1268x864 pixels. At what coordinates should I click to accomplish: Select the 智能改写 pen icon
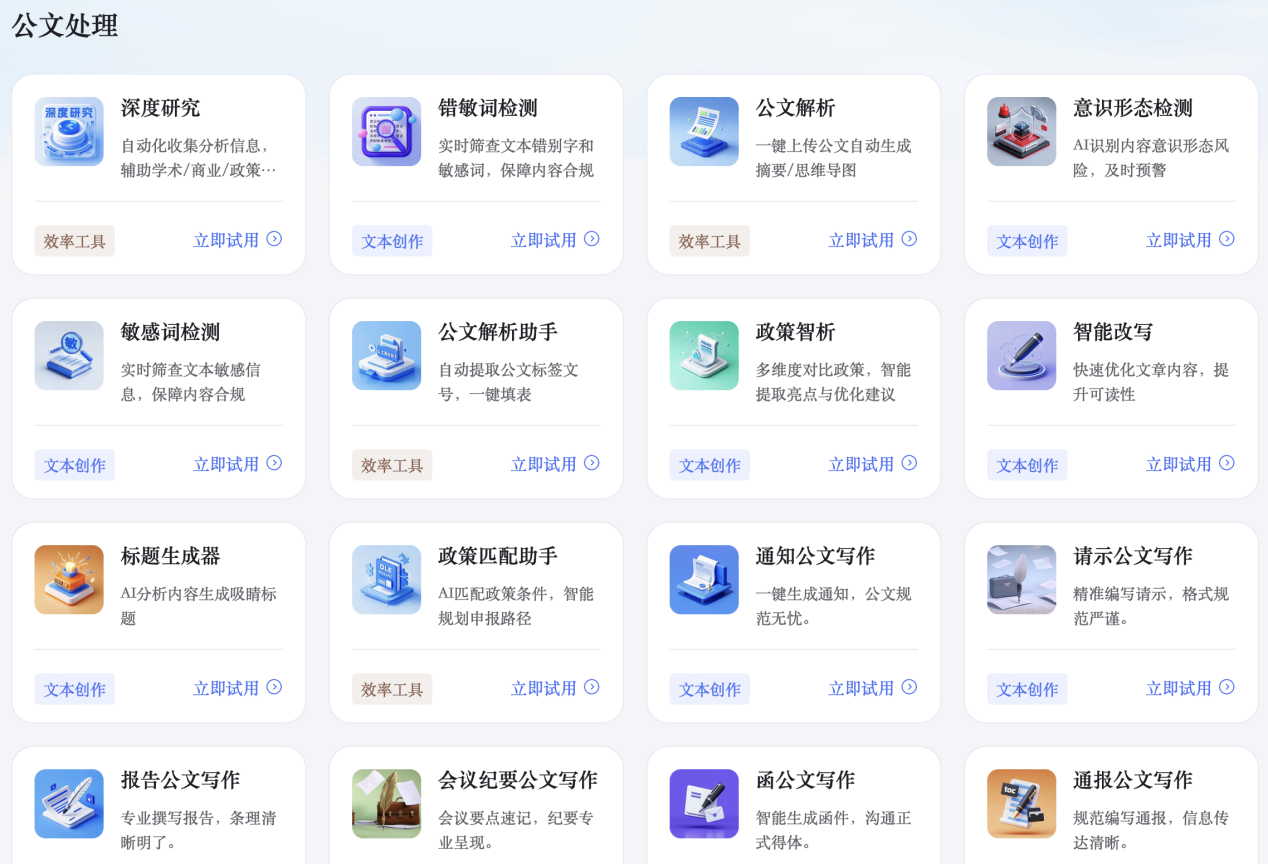point(1021,355)
